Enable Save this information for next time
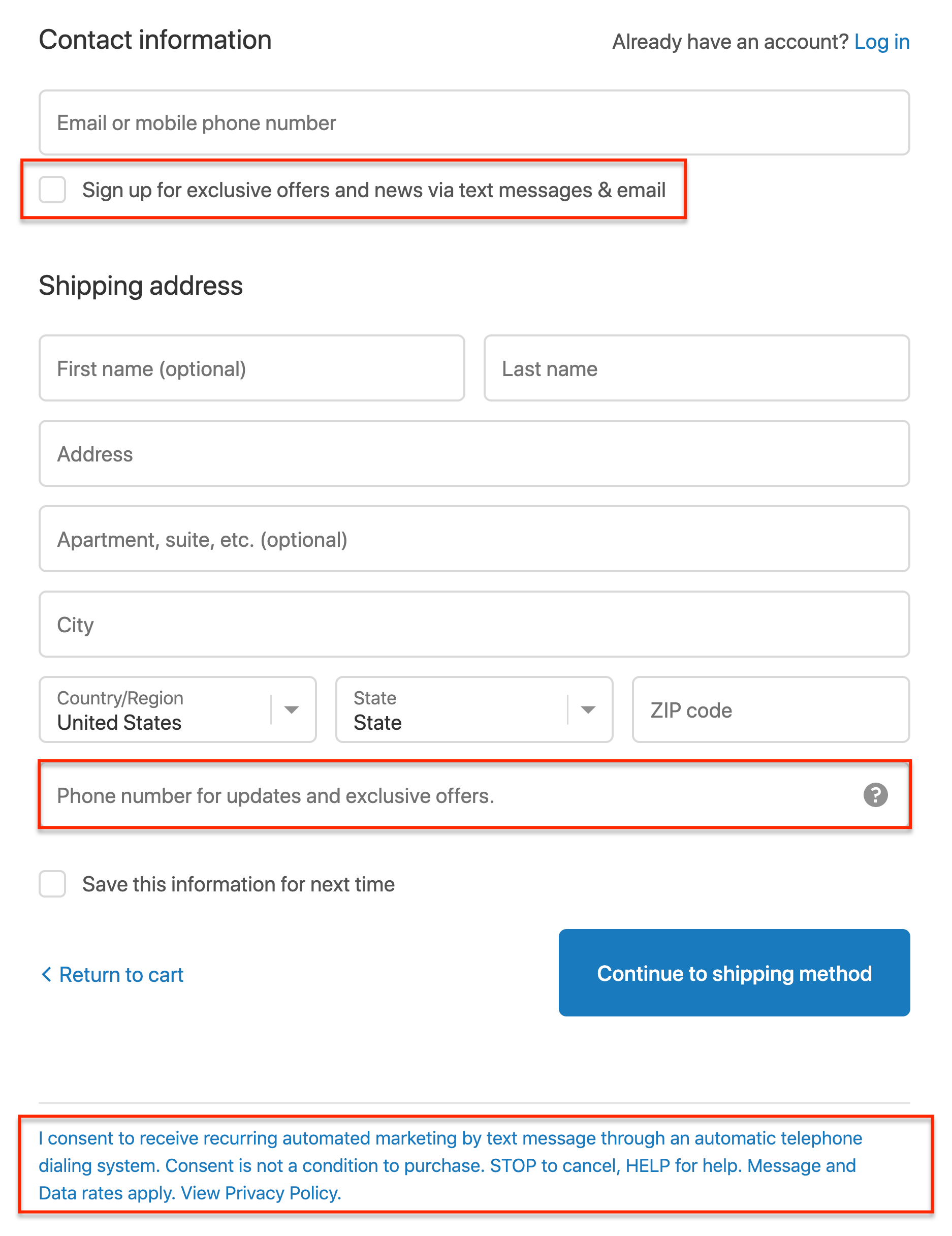952x1236 pixels. point(52,883)
